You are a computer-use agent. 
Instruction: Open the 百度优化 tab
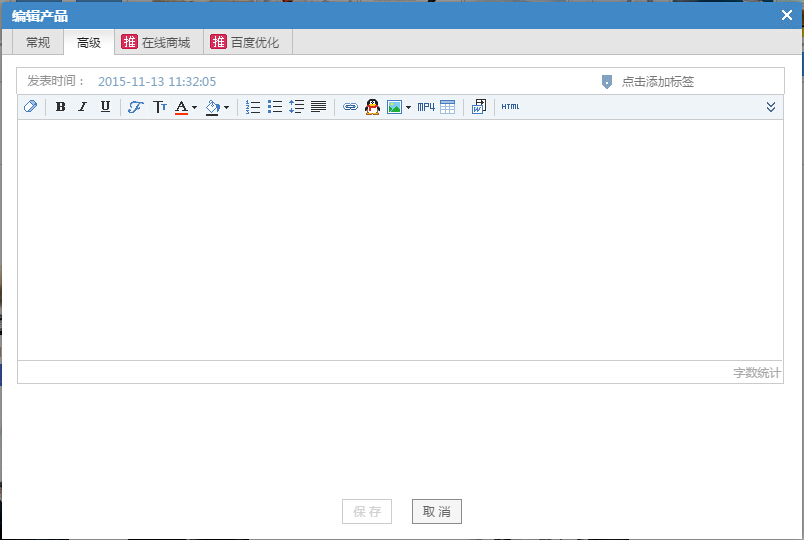[247, 42]
